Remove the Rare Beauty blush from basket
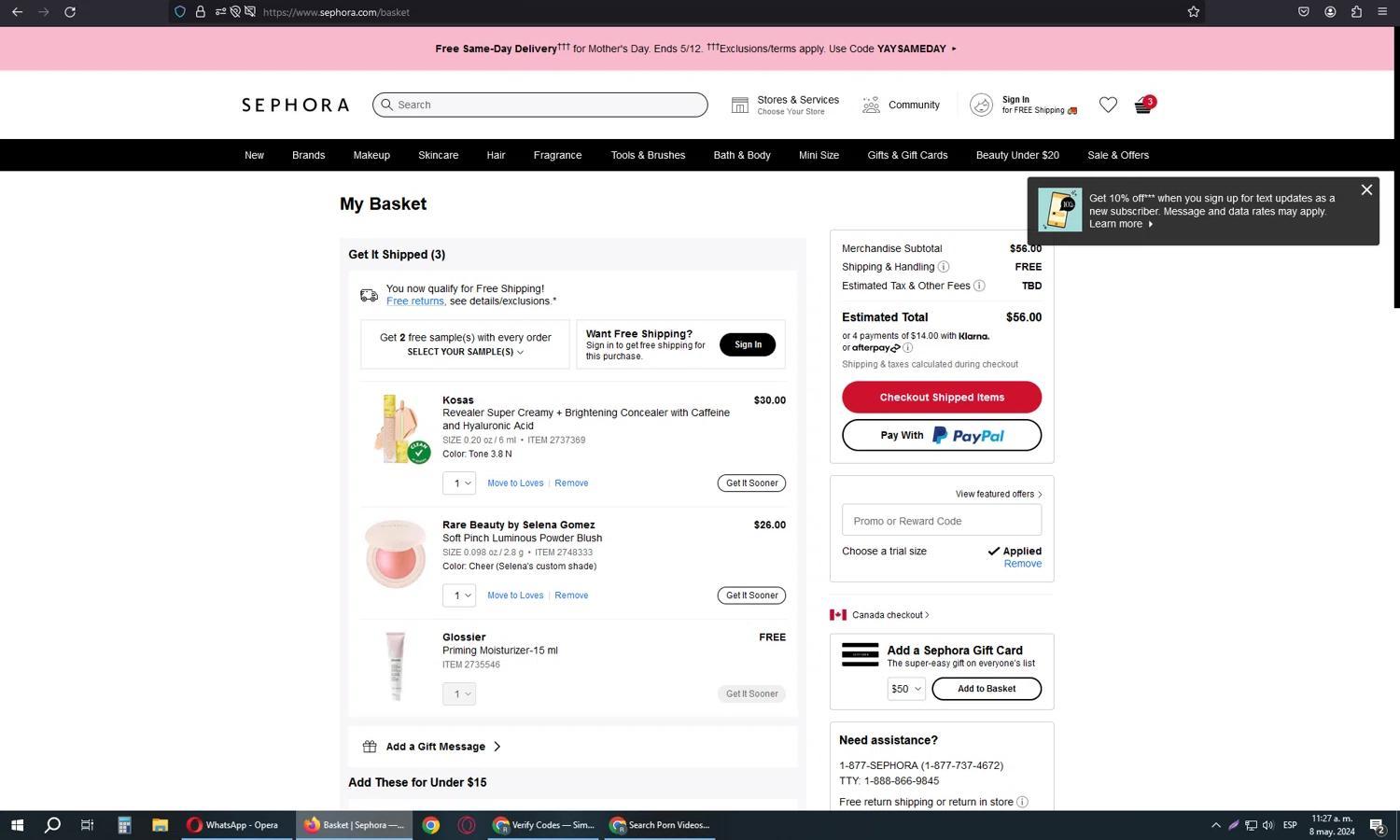1400x840 pixels. [571, 595]
